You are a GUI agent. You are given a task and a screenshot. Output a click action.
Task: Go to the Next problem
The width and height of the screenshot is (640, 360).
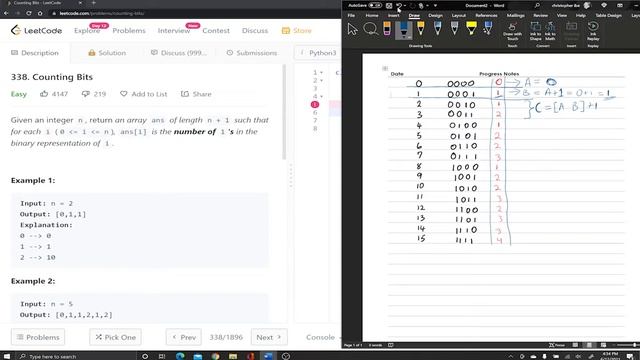click(x=269, y=337)
